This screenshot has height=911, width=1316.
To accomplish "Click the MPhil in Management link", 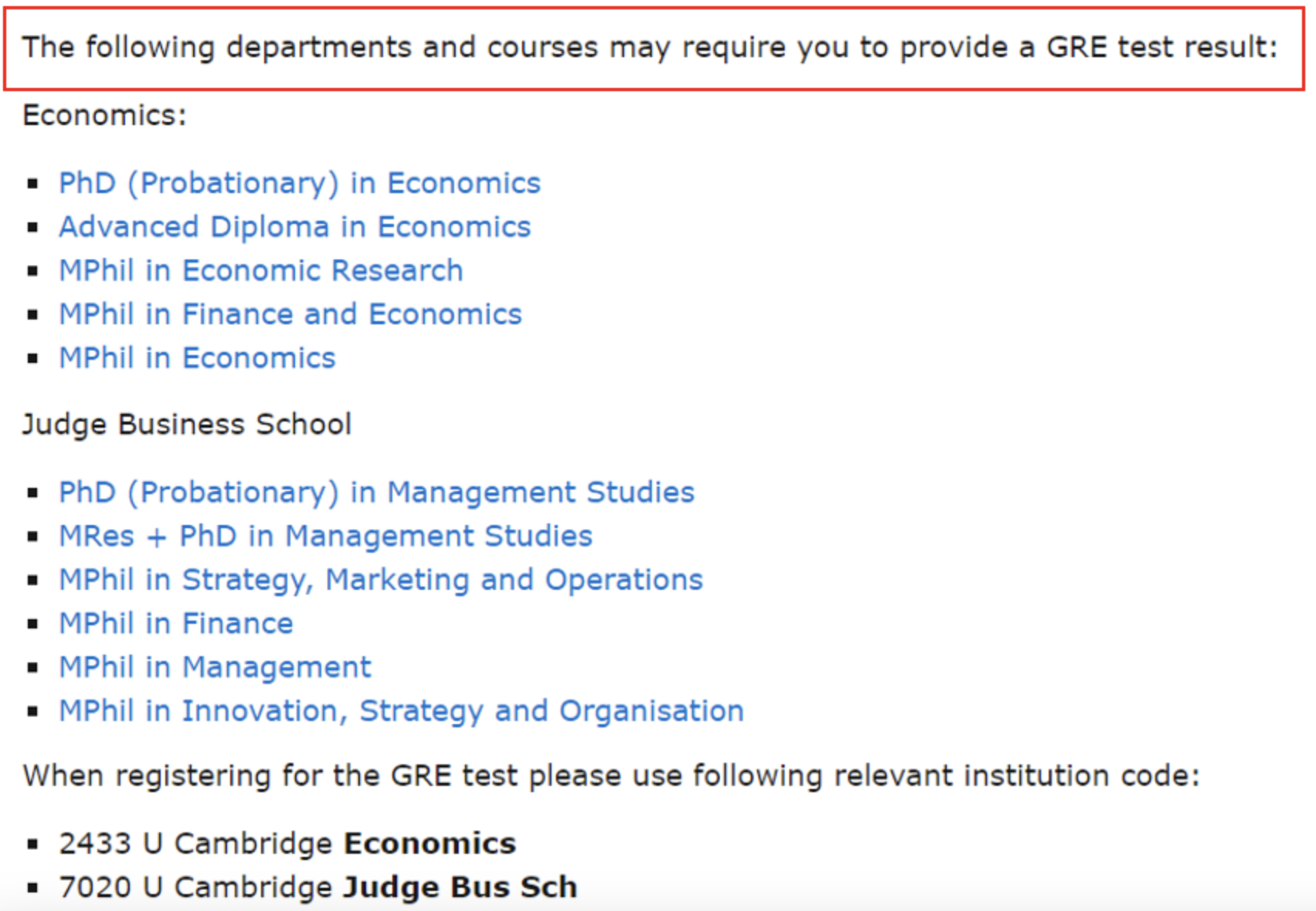I will (215, 668).
